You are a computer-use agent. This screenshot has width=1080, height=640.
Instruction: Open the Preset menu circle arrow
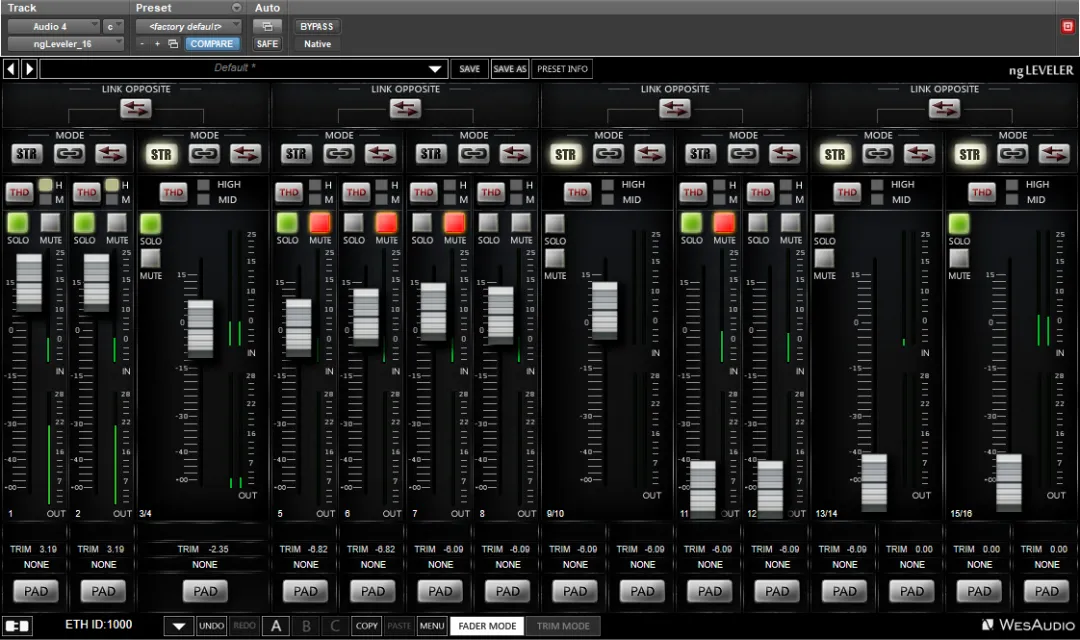coord(236,8)
